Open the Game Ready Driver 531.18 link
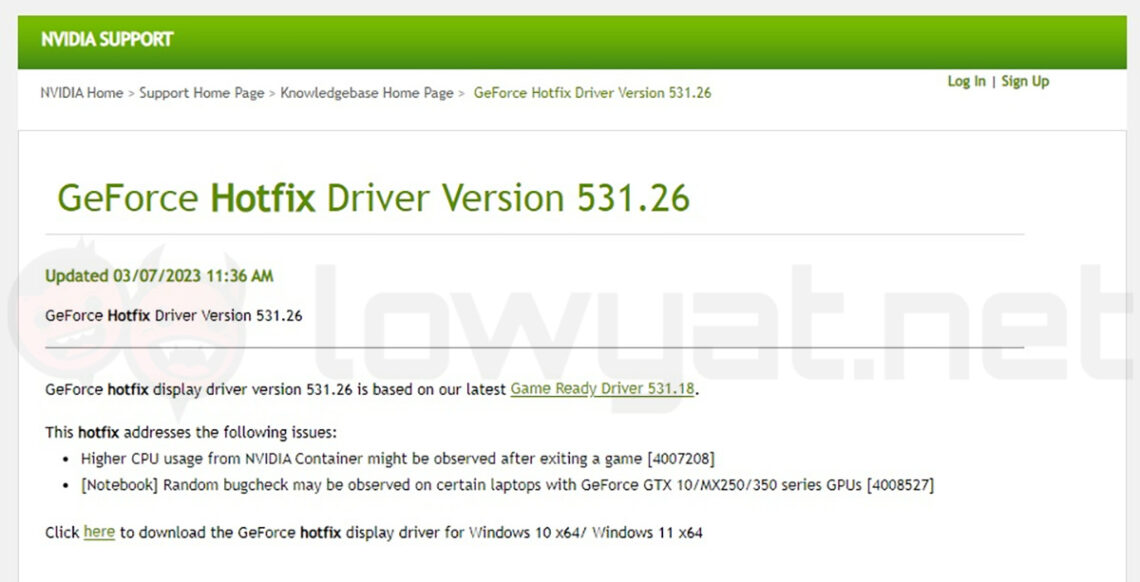This screenshot has height=582, width=1140. [x=604, y=389]
